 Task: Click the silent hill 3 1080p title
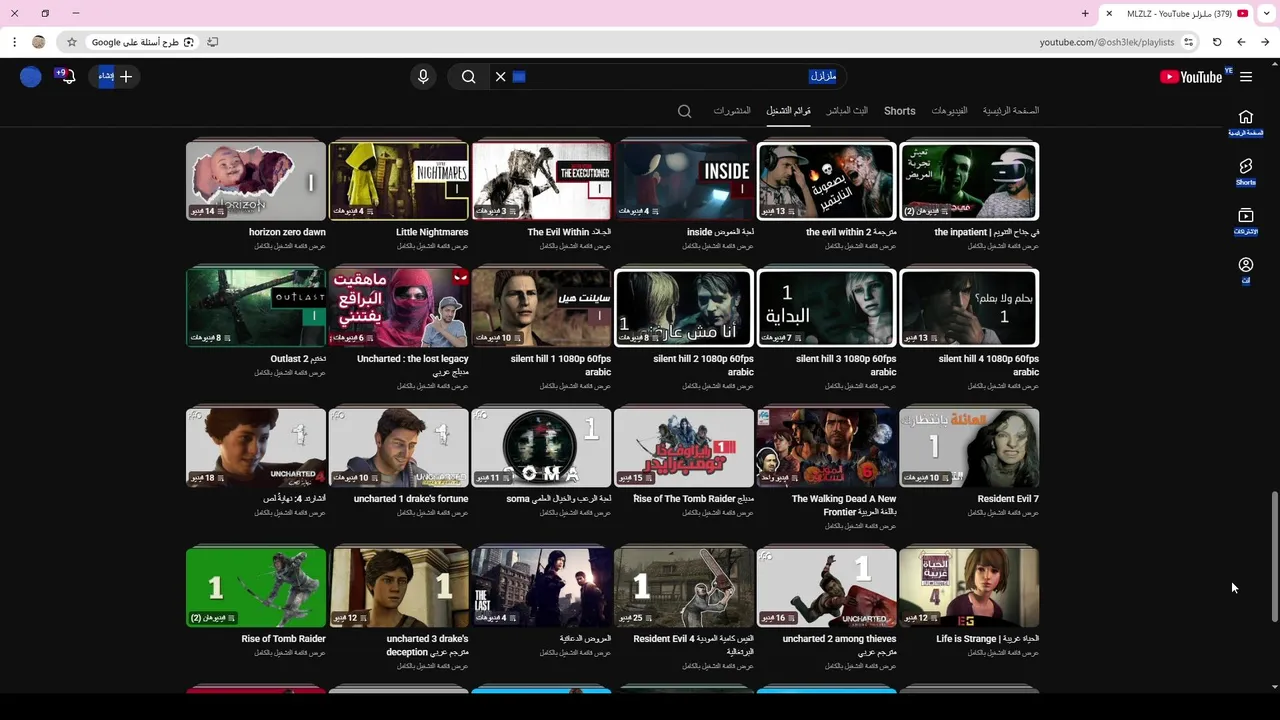[846, 365]
